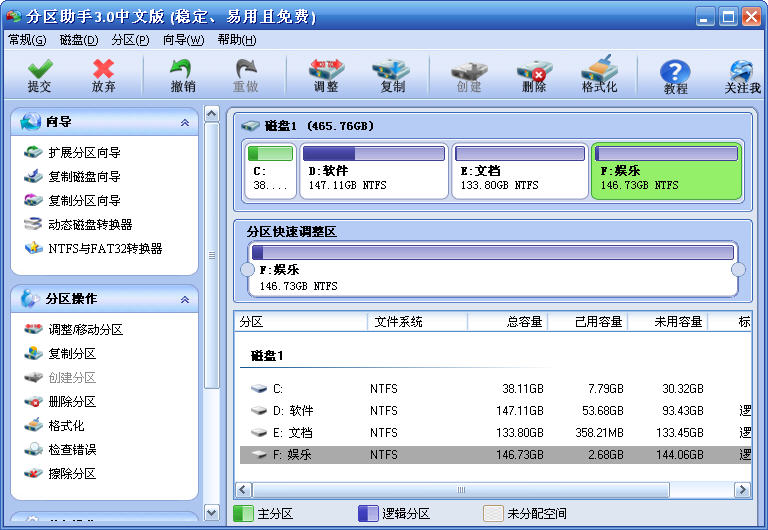This screenshot has width=768, height=530.
Task: Click 检查错误 in partition operations
Action: click(72, 450)
